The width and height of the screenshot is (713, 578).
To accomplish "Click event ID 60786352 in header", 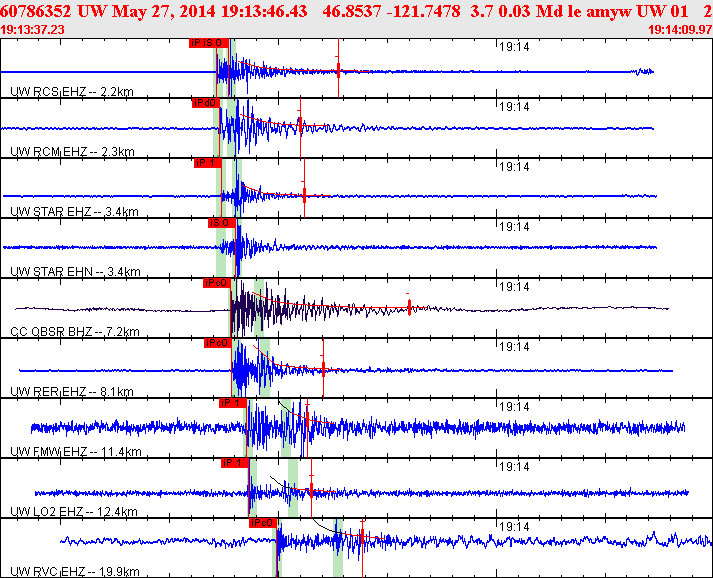I will (x=36, y=11).
